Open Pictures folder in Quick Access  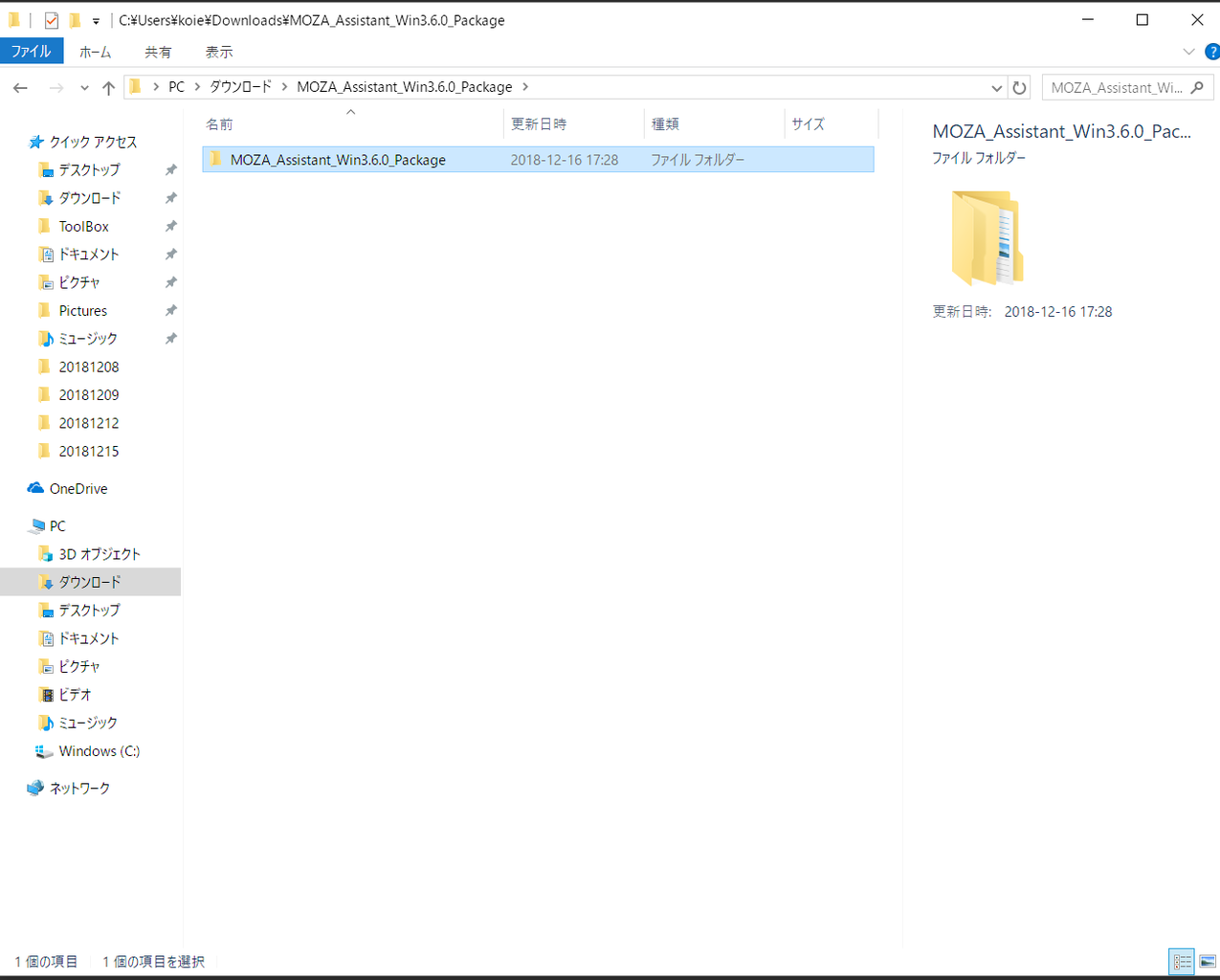coord(83,310)
